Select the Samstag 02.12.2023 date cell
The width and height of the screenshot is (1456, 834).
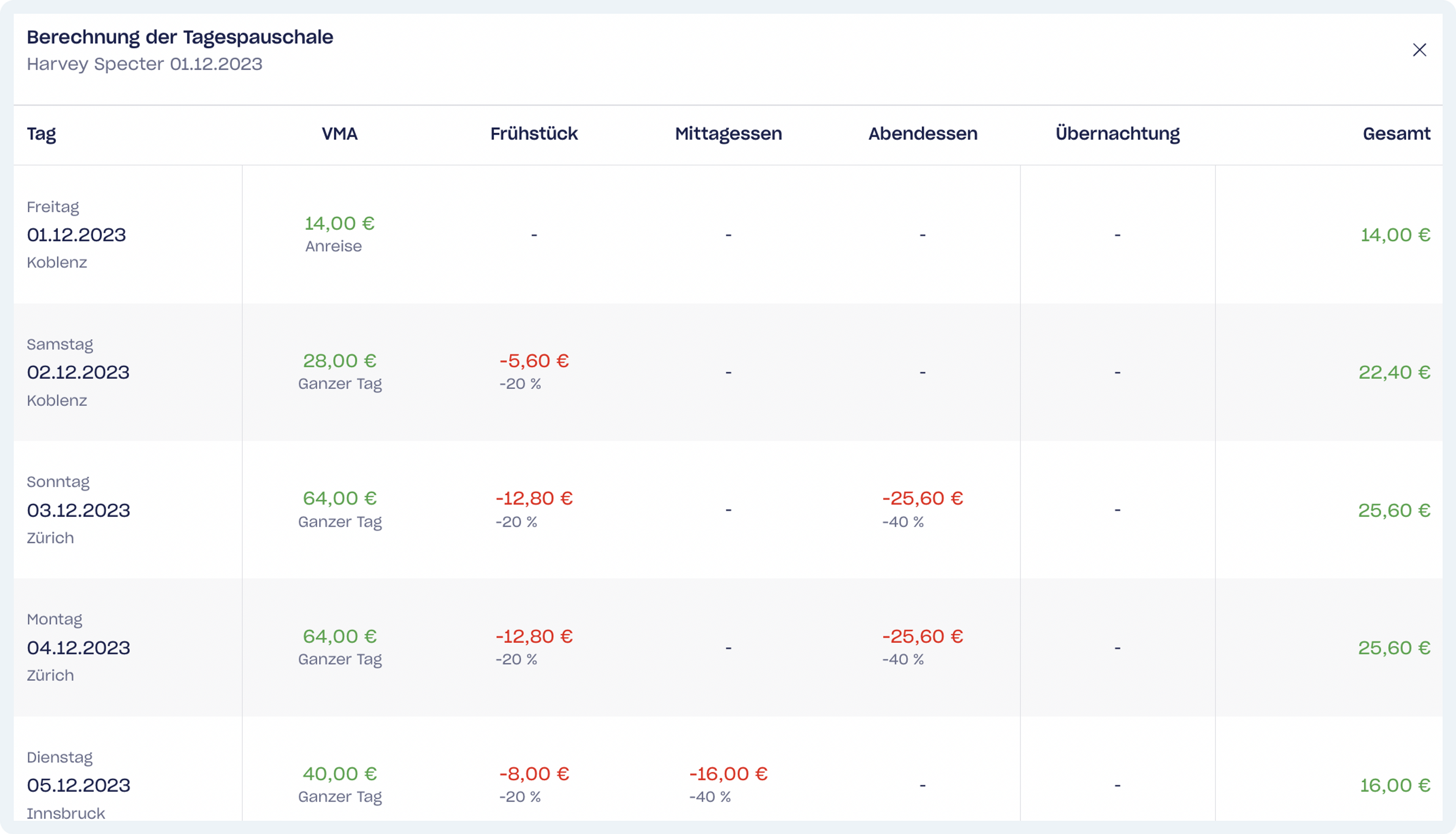(78, 372)
